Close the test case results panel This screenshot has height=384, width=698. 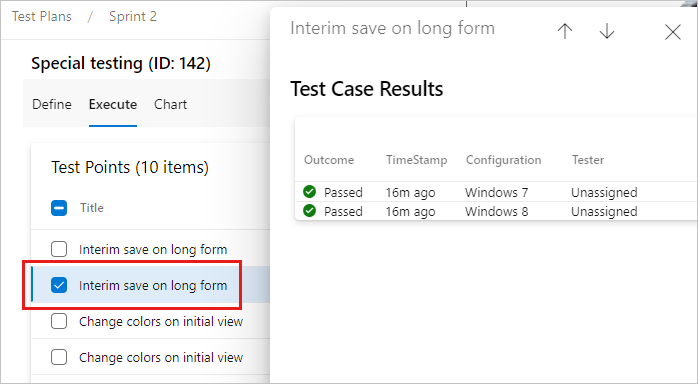[673, 32]
